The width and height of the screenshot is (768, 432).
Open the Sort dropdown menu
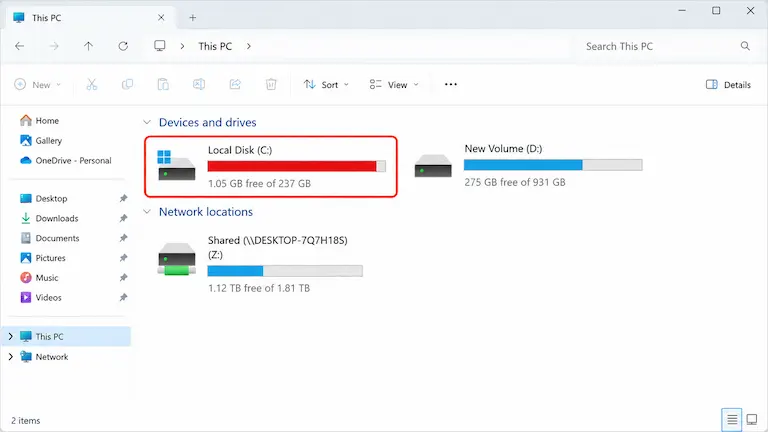click(x=326, y=84)
